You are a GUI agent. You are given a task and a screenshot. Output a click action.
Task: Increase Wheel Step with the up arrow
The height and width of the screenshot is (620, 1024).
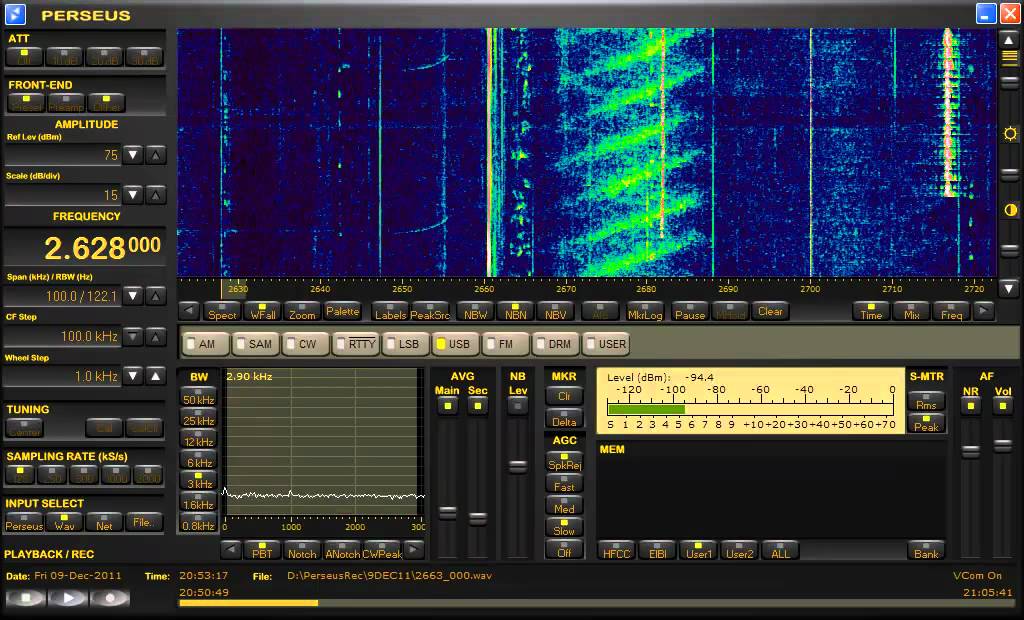tap(155, 376)
